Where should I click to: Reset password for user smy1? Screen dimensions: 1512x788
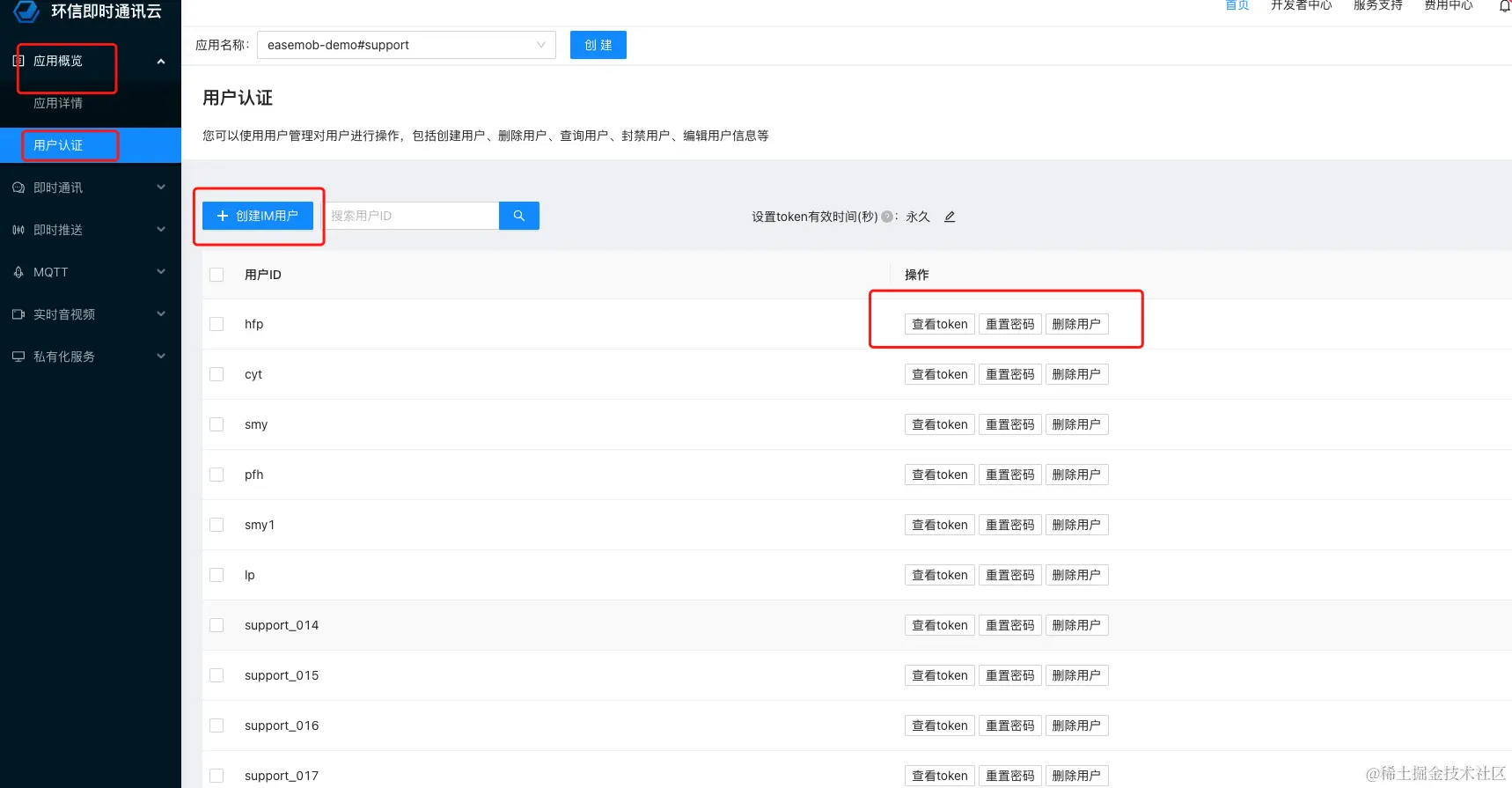(1010, 525)
